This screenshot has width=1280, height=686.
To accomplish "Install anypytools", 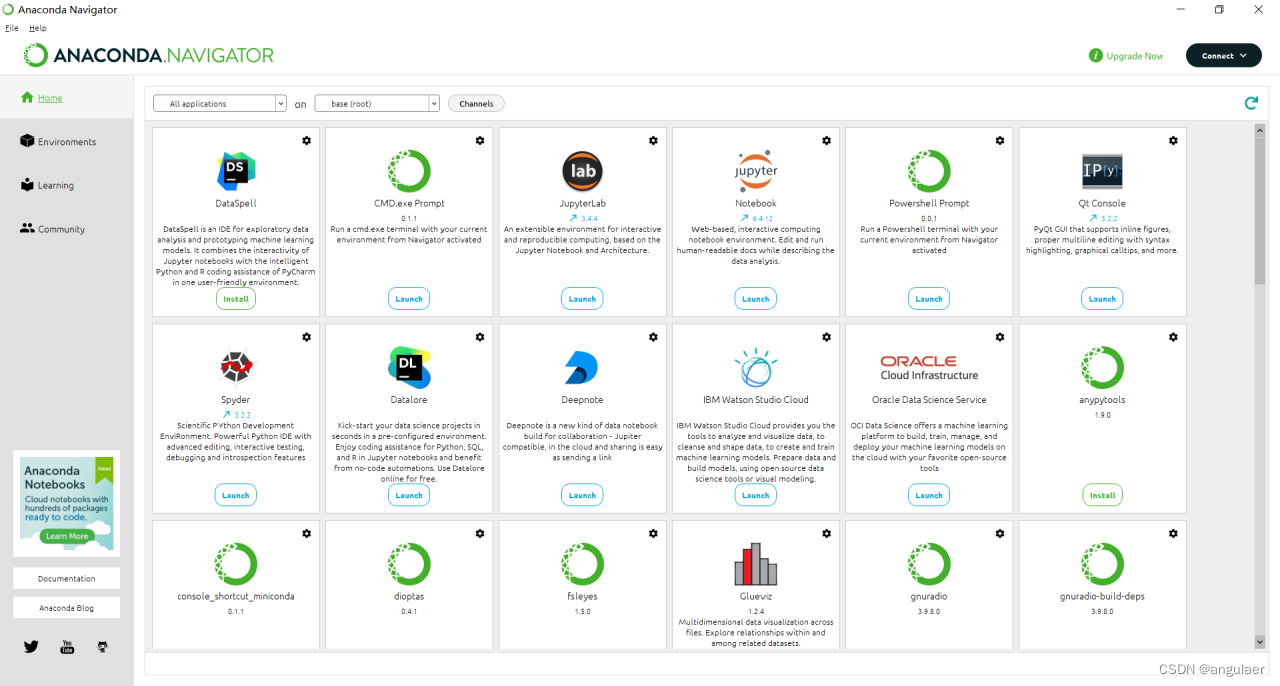I will (x=1102, y=494).
